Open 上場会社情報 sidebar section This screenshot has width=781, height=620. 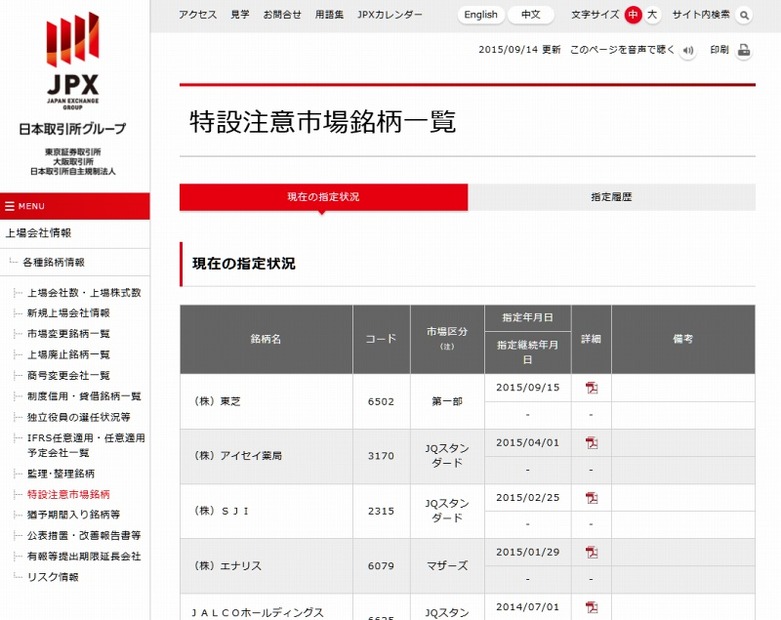pyautogui.click(x=38, y=233)
